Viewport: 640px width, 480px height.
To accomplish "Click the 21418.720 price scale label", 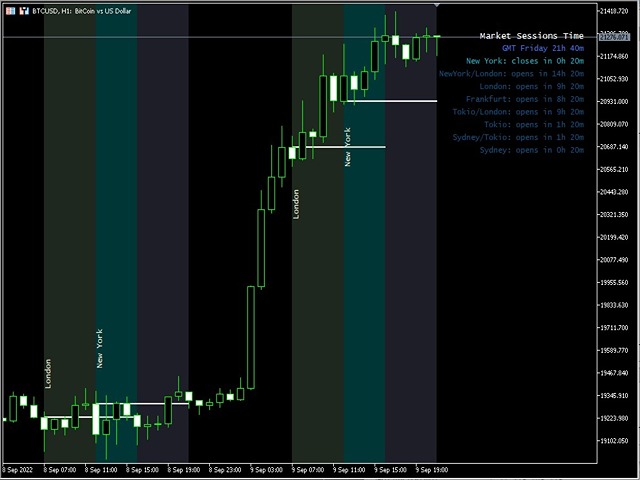I will (x=614, y=11).
